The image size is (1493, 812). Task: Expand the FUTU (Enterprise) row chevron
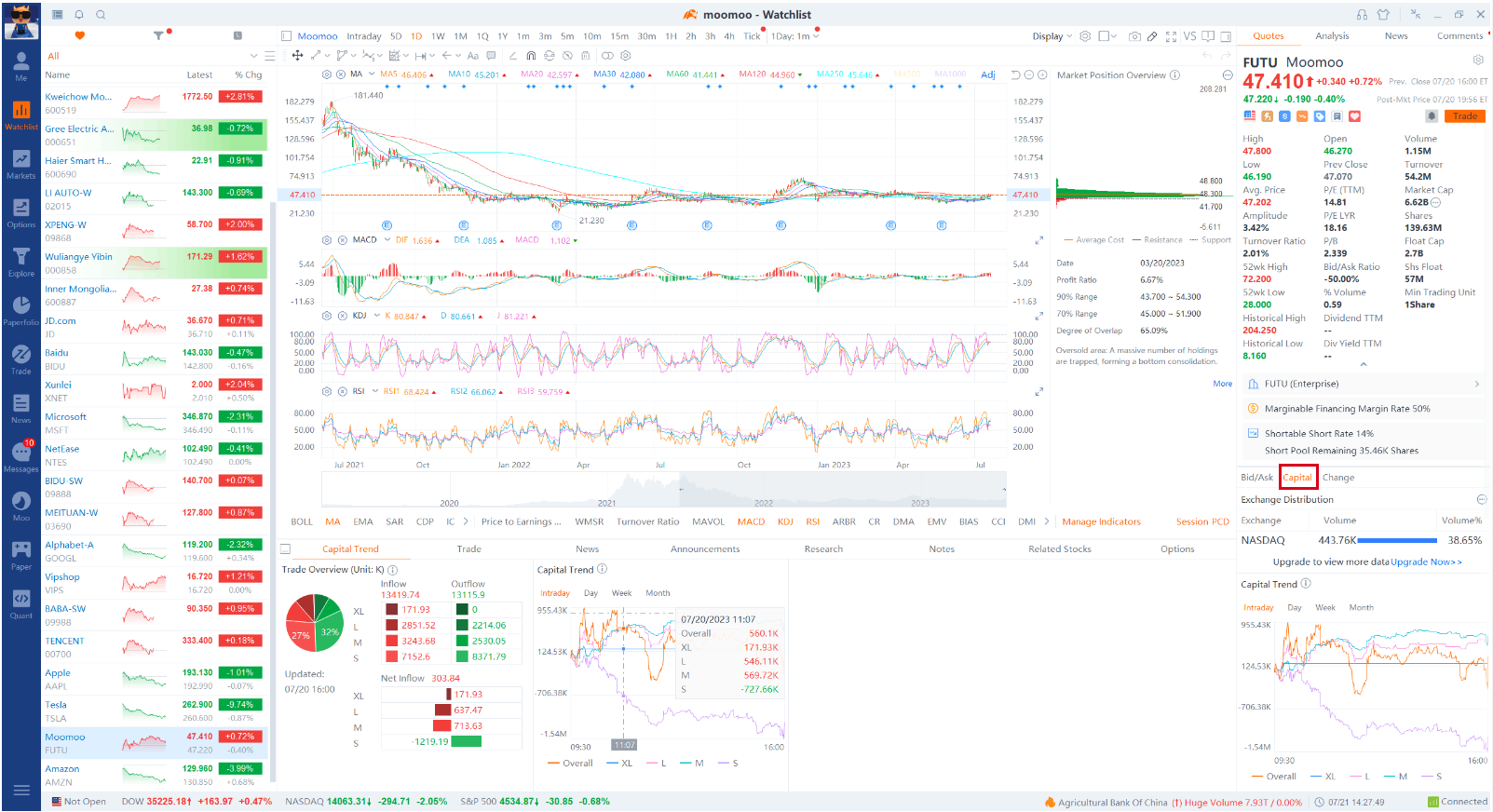click(1477, 384)
